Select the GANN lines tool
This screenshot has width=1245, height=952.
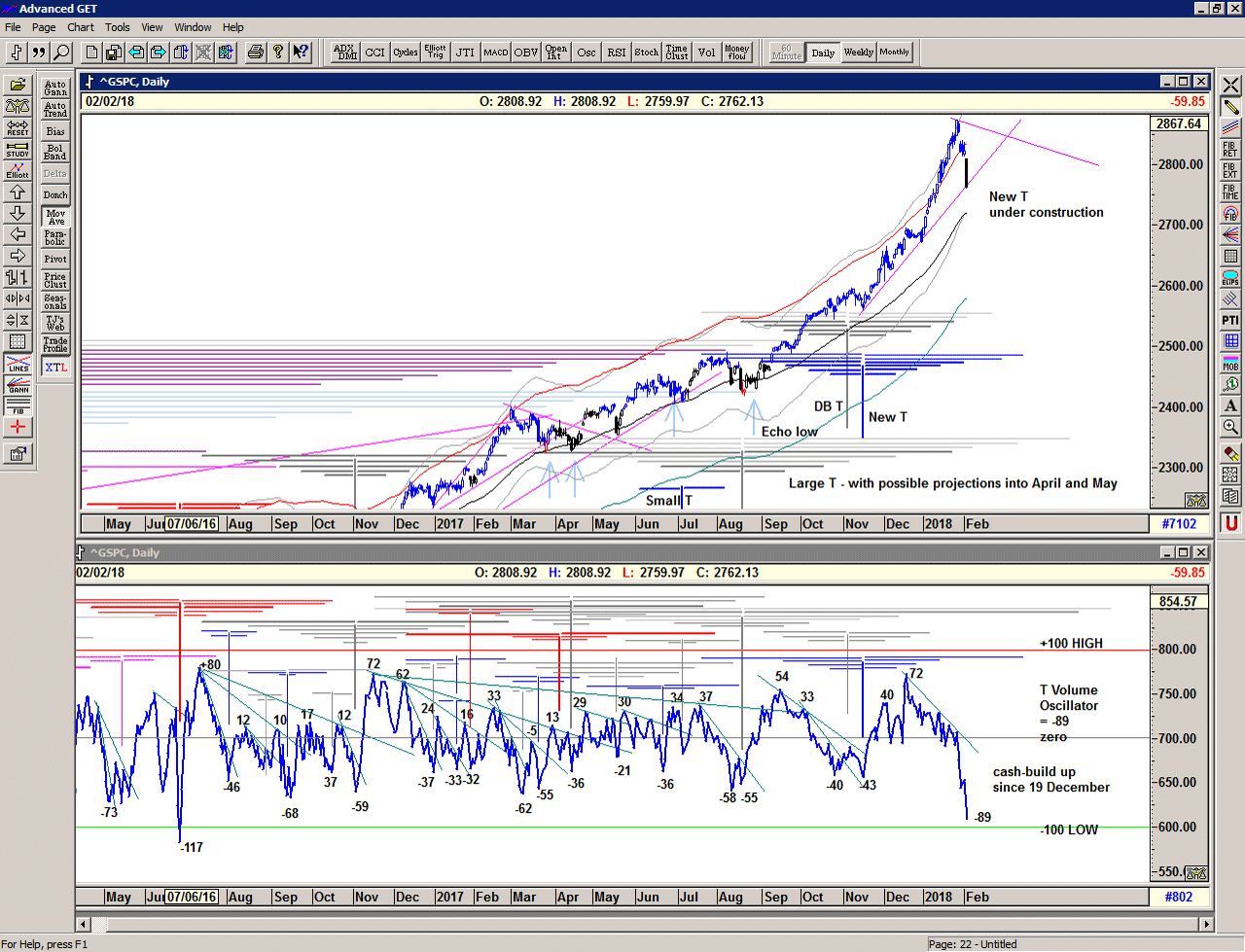pyautogui.click(x=18, y=385)
